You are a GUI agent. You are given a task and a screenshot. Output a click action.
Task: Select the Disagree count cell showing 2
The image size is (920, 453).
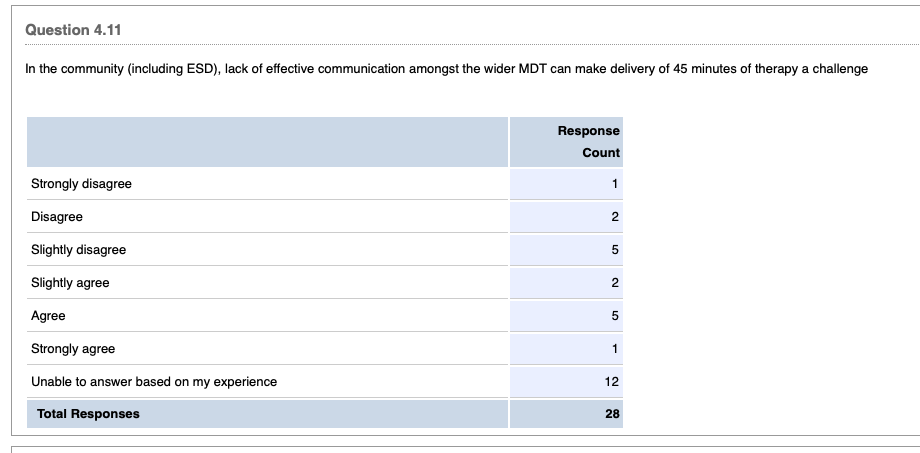[x=615, y=217]
